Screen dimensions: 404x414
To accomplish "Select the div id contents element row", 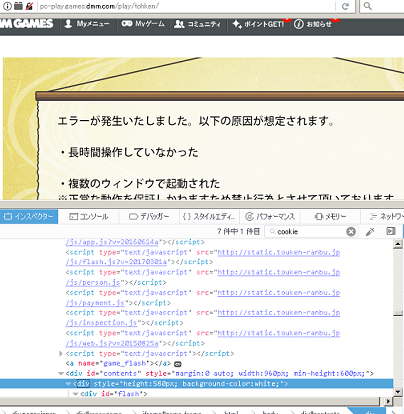I will click(220, 373).
